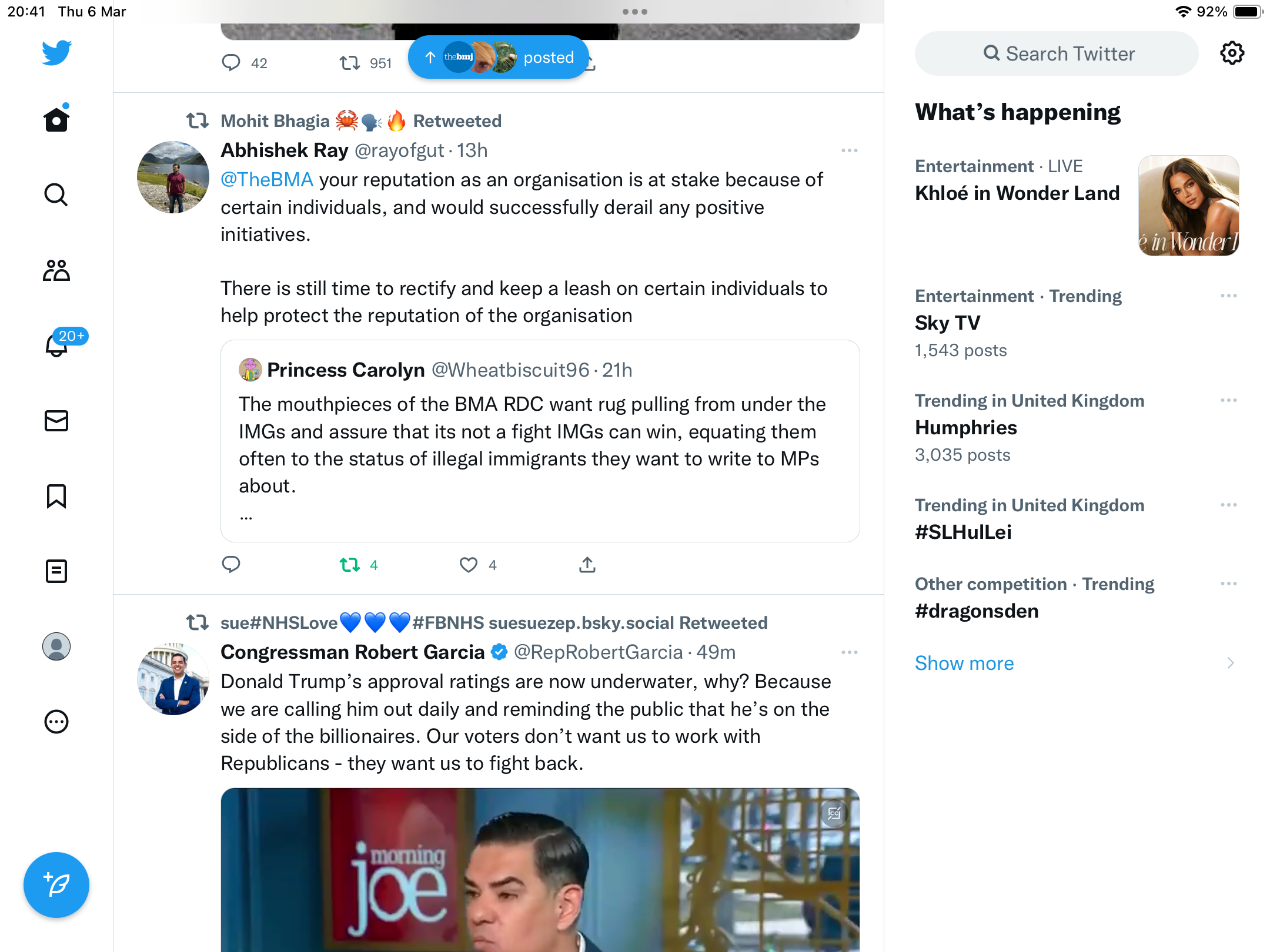The height and width of the screenshot is (952, 1270).
Task: Open the Explore search icon in sidebar
Action: click(x=56, y=195)
